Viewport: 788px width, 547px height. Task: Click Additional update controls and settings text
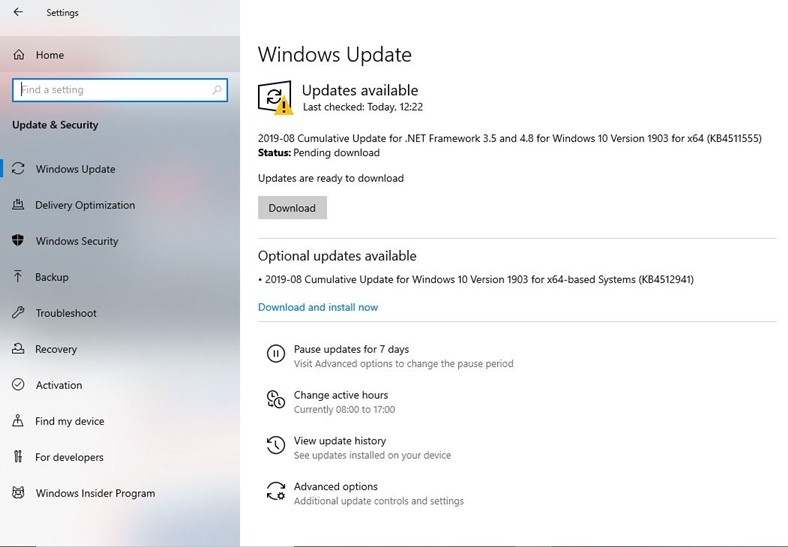pos(379,501)
